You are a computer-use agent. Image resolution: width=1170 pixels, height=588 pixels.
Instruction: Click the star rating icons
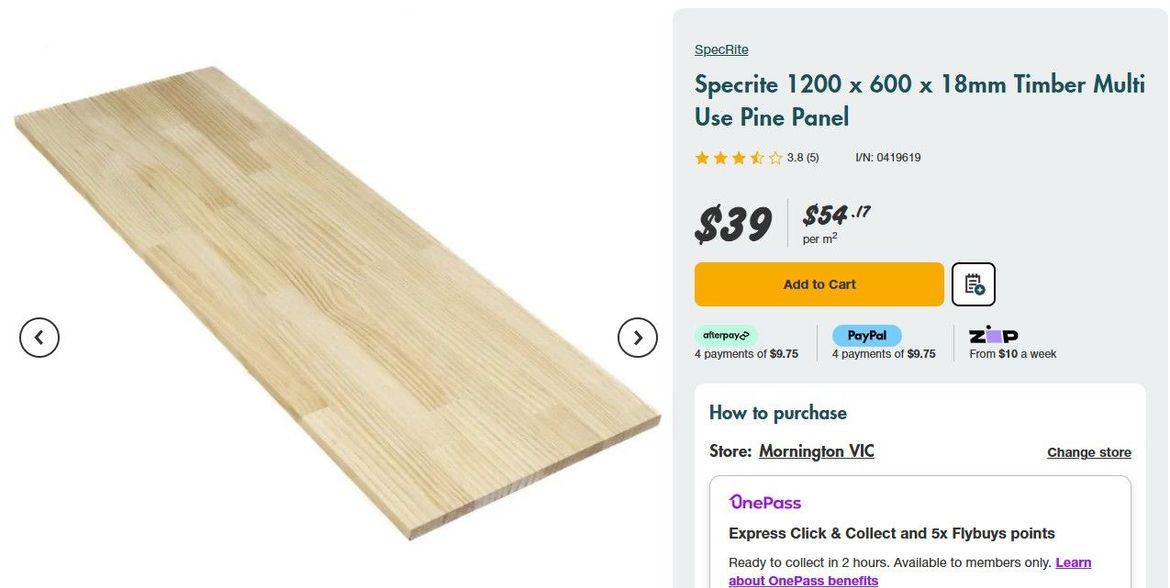pos(738,158)
